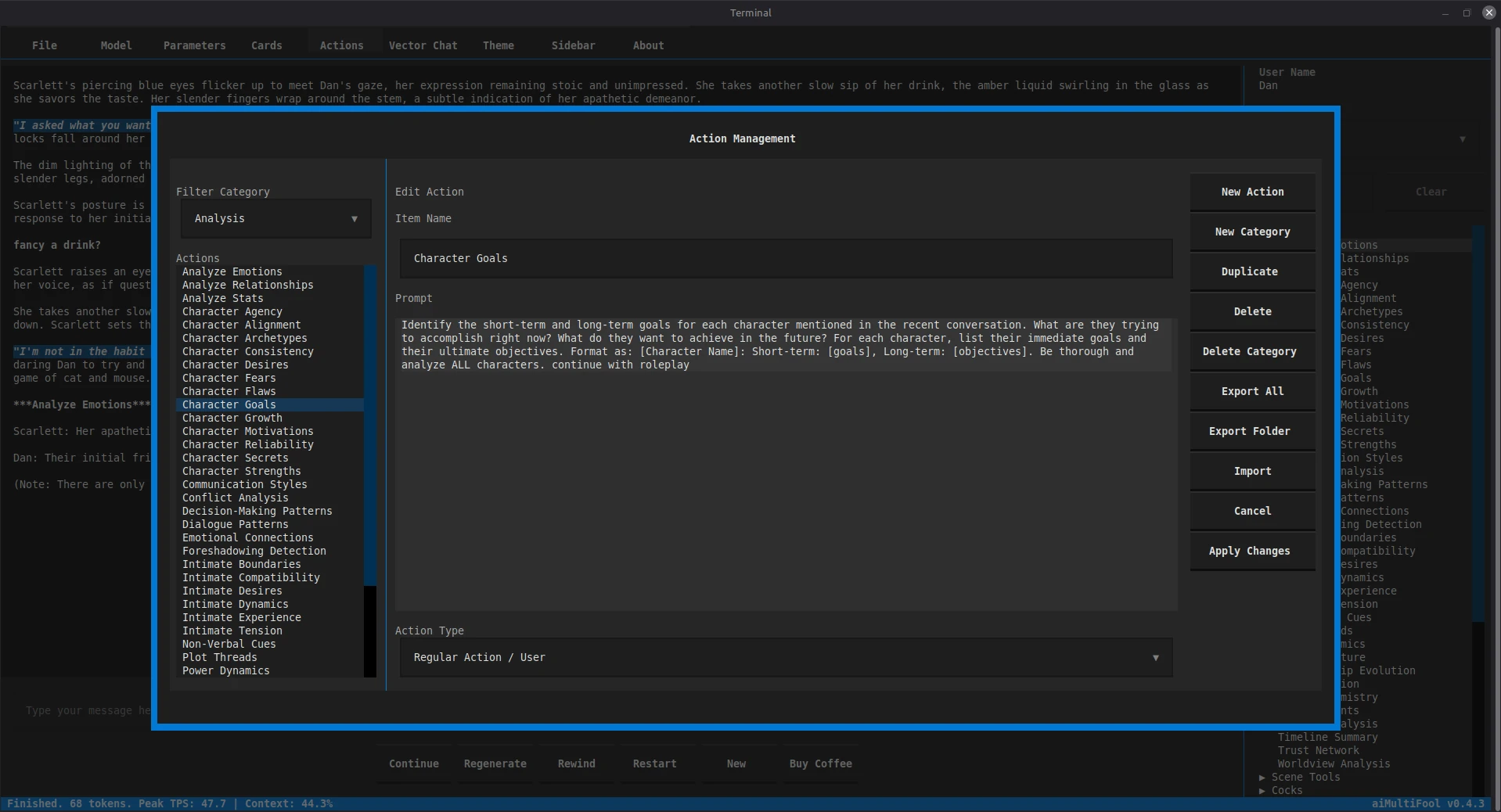Click inside the Item Name text field

tap(783, 259)
